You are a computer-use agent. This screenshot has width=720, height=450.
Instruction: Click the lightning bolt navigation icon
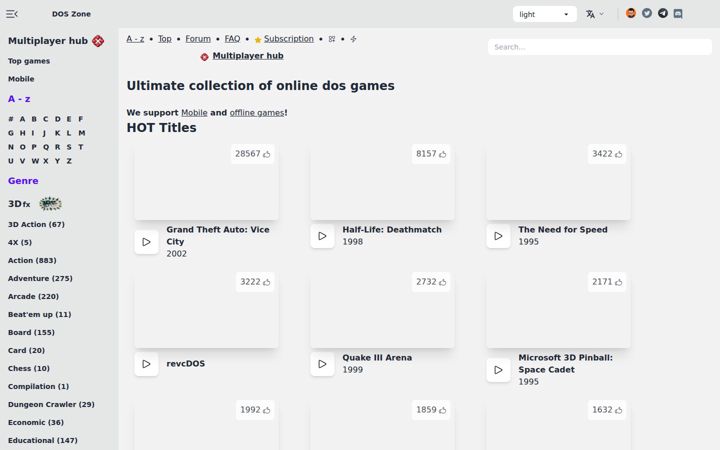353,39
